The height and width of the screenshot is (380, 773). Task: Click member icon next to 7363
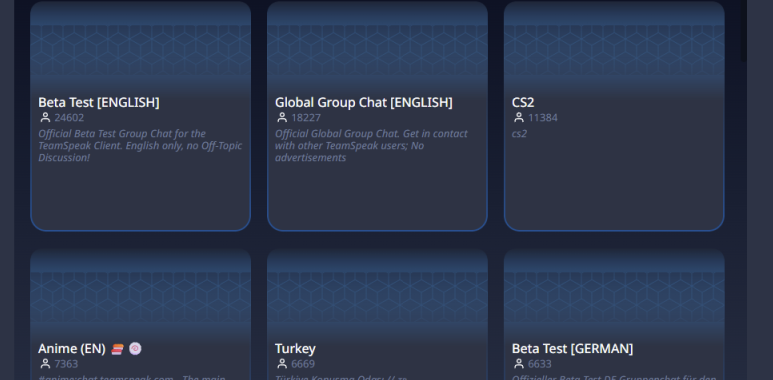click(45, 364)
